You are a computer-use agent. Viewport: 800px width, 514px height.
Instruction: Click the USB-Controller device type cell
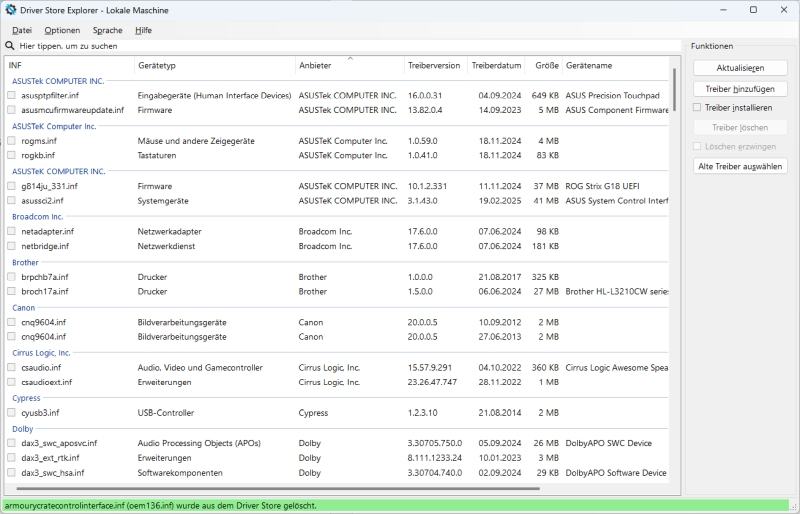coord(166,412)
